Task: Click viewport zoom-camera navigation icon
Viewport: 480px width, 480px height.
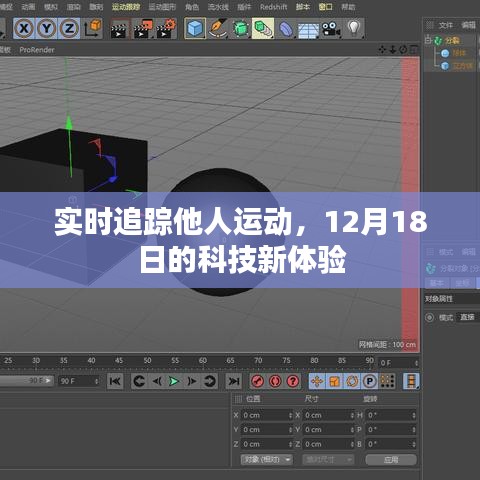Action: pos(393,50)
